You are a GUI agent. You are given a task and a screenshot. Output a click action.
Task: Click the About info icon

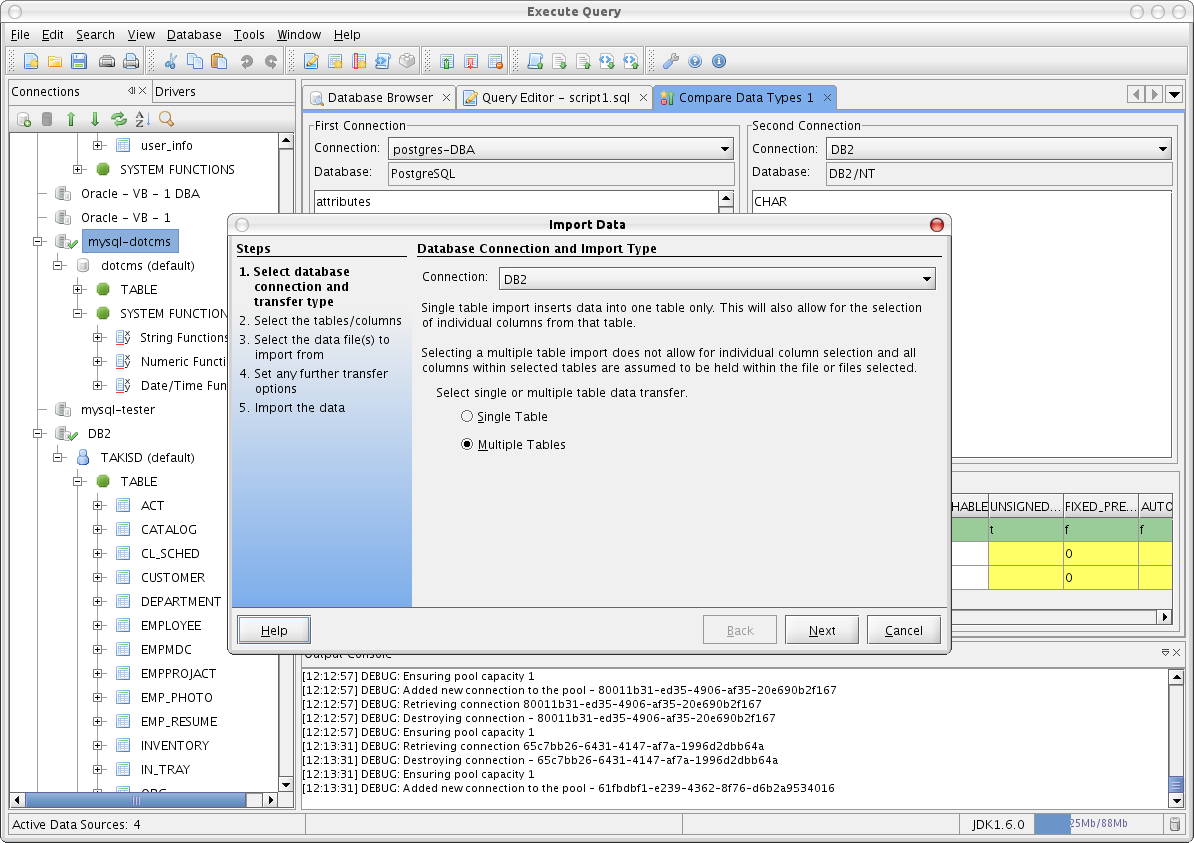click(x=719, y=61)
